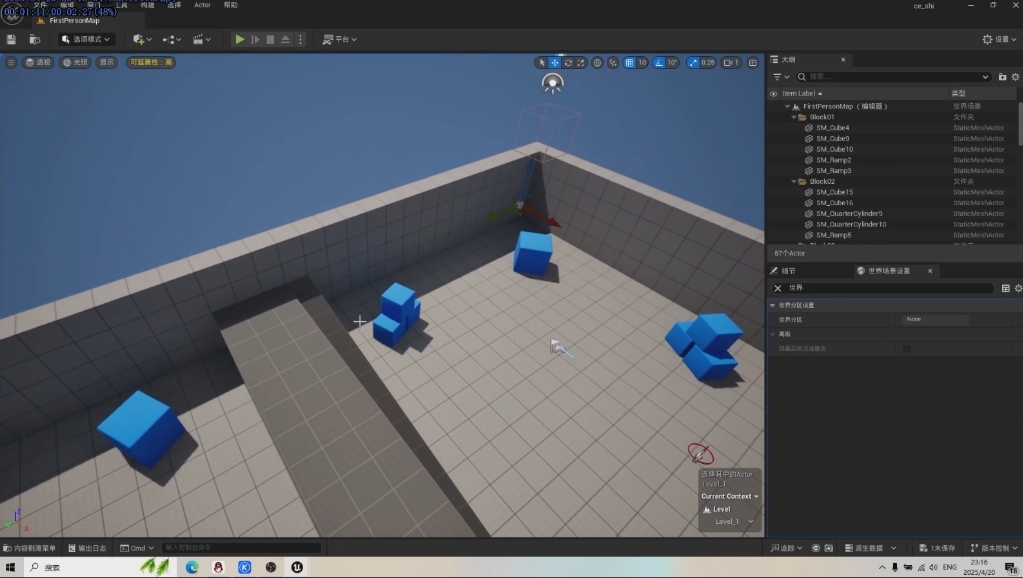Toggle grid snapping in the viewport
The width and height of the screenshot is (1023, 578).
630,62
